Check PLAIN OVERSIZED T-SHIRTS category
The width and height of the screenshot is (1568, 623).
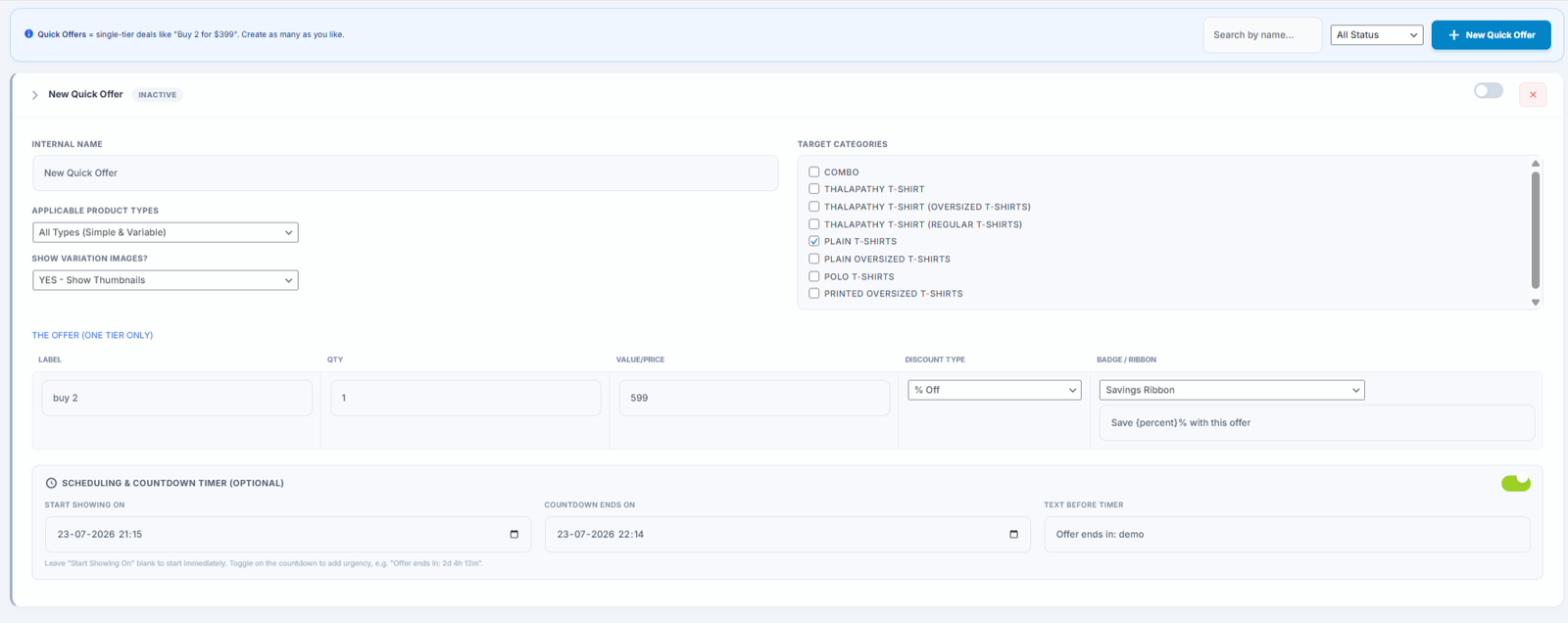click(813, 259)
